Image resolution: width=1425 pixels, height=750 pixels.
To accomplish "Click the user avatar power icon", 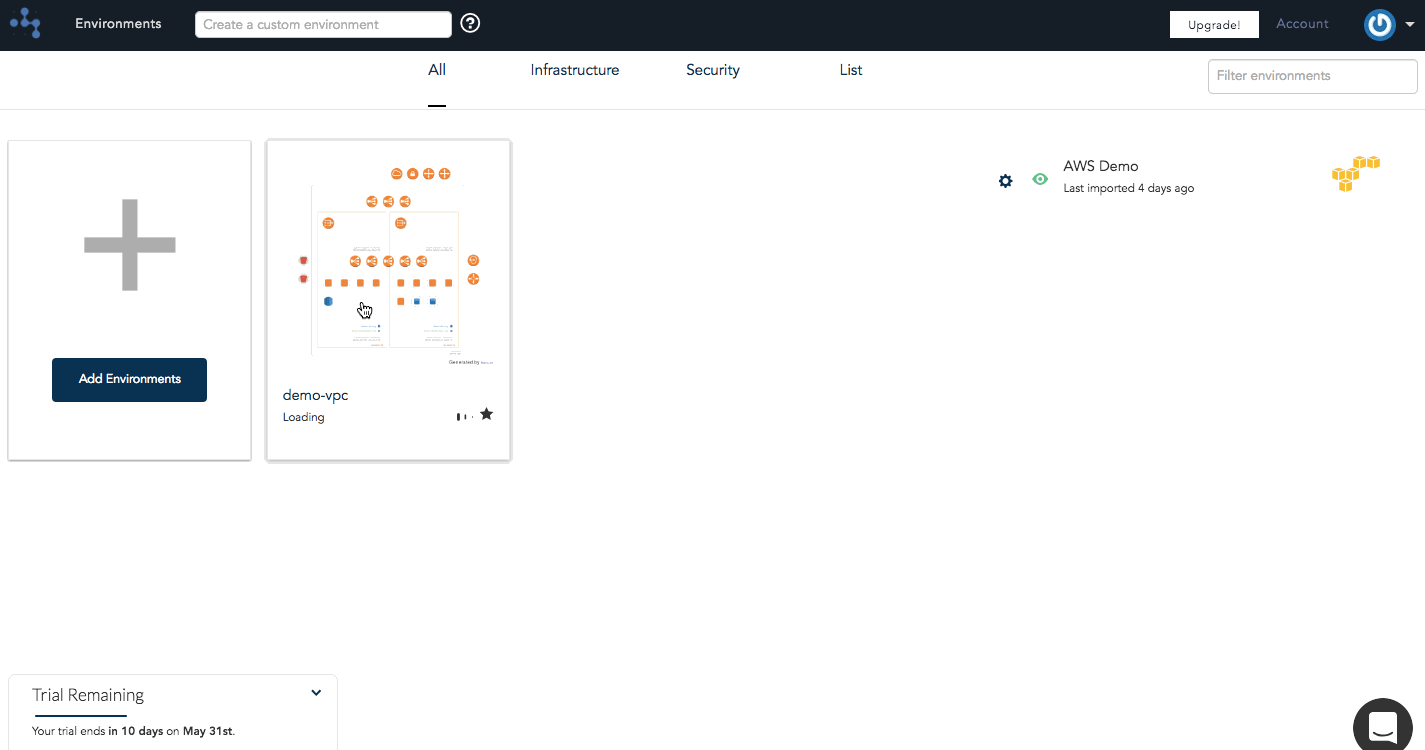I will point(1379,25).
